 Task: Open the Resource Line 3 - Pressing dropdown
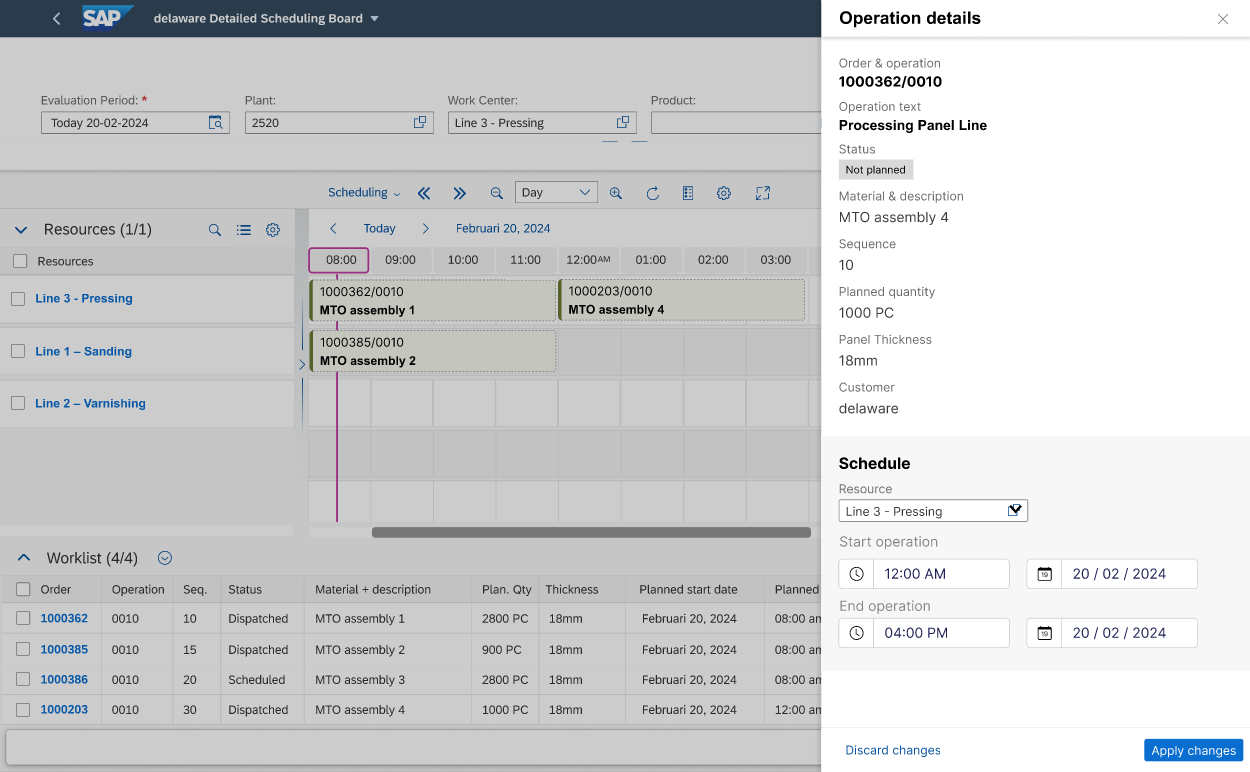pos(1014,511)
